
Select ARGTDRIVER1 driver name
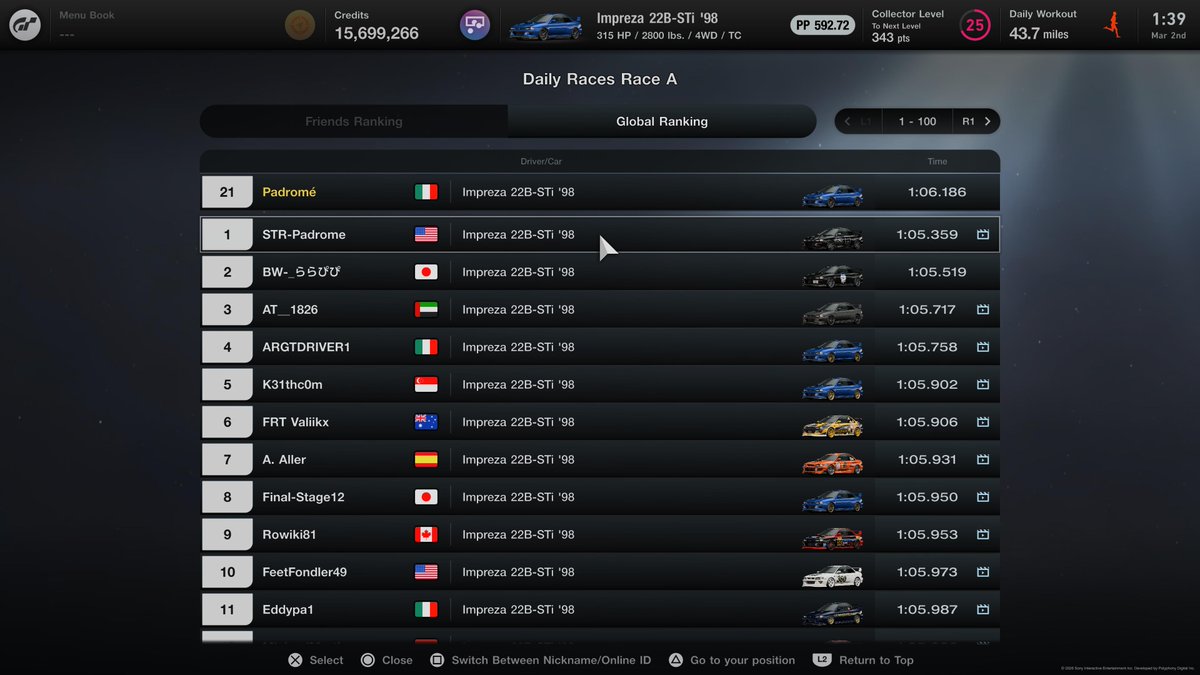coord(306,347)
